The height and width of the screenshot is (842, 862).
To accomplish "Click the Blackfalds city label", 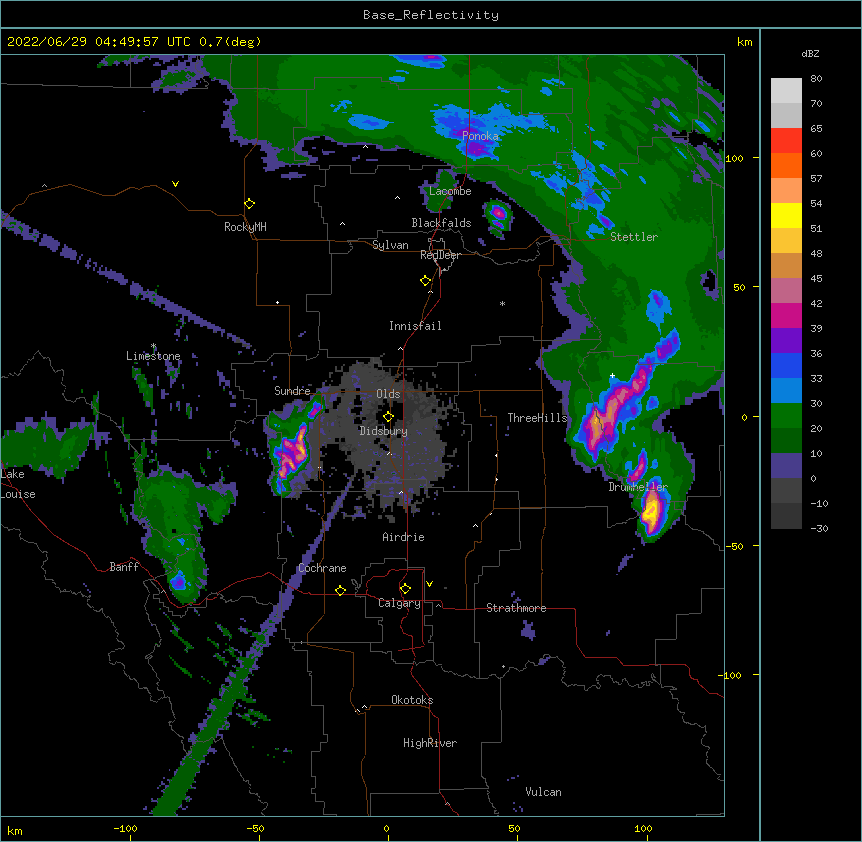I will click(441, 223).
